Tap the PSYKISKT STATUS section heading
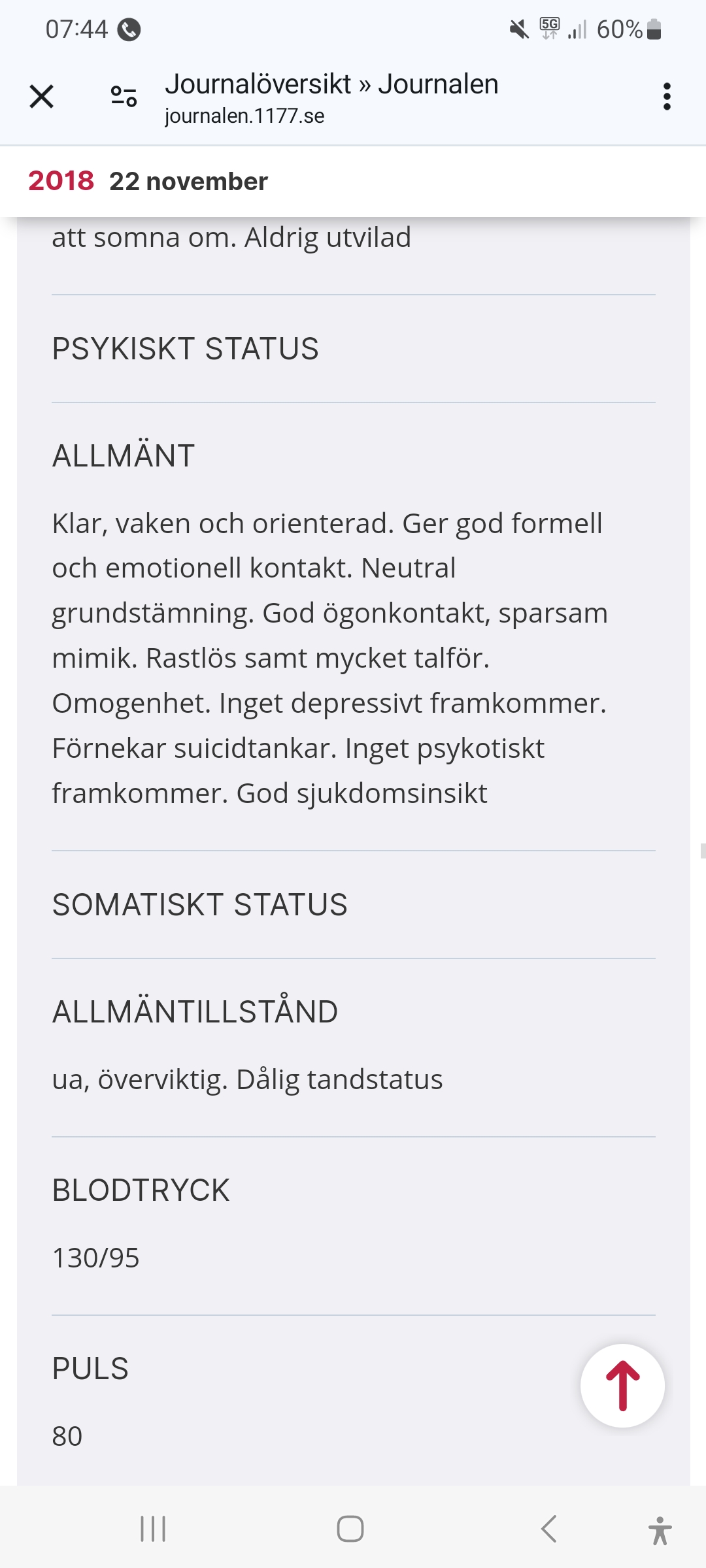This screenshot has width=706, height=1568. [x=185, y=348]
